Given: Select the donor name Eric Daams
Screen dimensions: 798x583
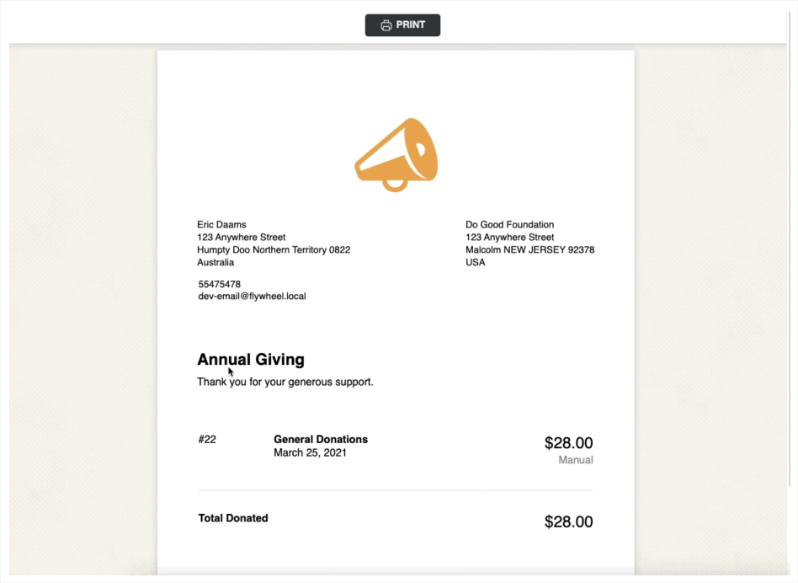Looking at the screenshot, I should pos(222,224).
